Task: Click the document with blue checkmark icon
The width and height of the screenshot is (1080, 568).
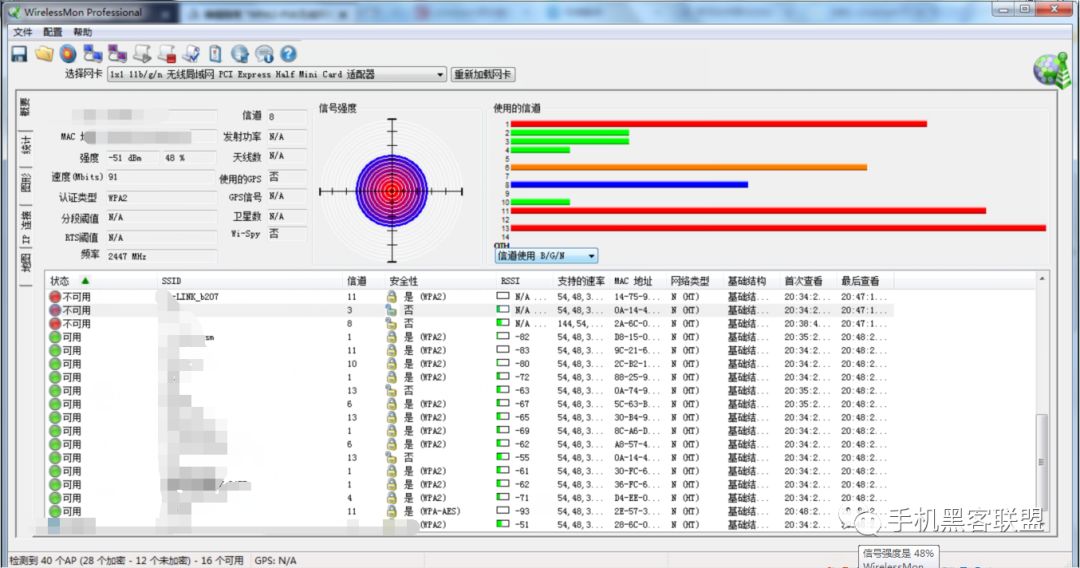Action: click(x=191, y=54)
